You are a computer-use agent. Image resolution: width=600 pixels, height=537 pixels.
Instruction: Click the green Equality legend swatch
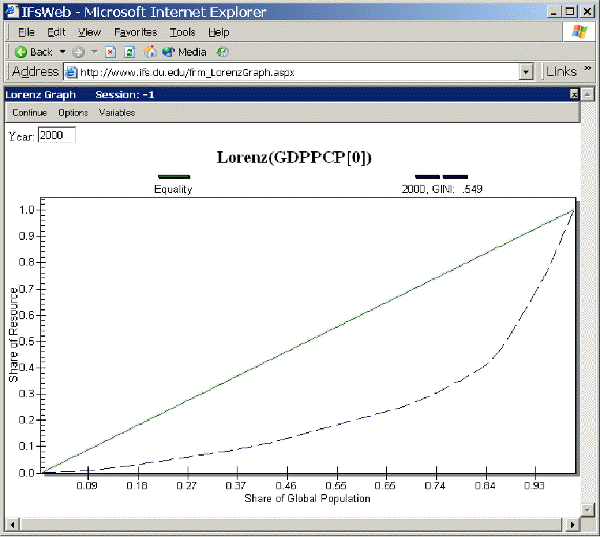coord(174,176)
